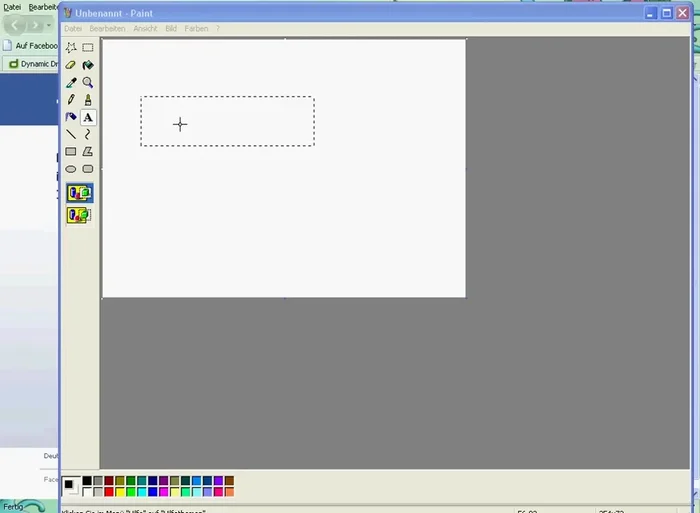Select the rectangular Select tool
Screen dimensions: 700x513
(88, 47)
